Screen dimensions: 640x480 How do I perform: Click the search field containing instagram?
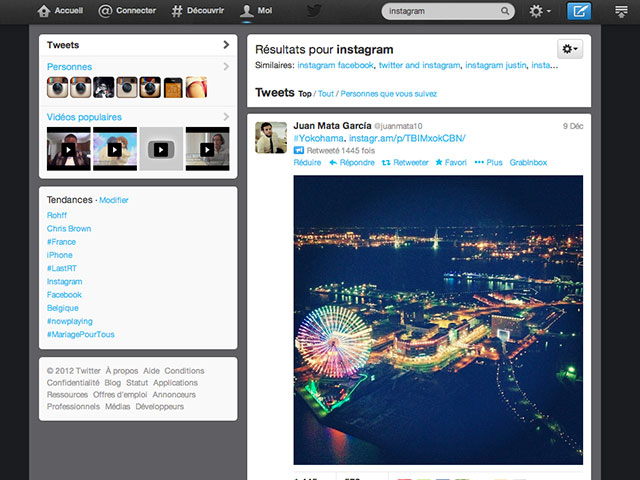click(448, 11)
